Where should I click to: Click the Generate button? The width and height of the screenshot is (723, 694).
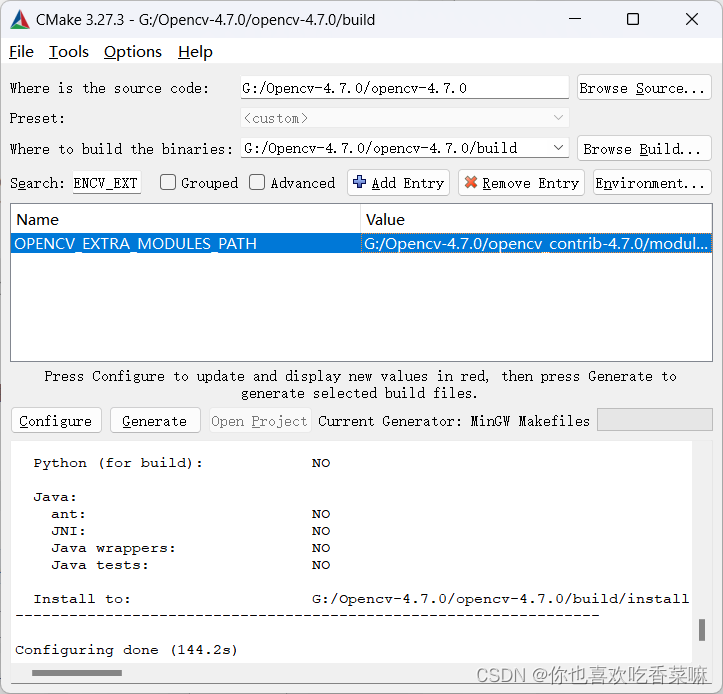coord(155,421)
